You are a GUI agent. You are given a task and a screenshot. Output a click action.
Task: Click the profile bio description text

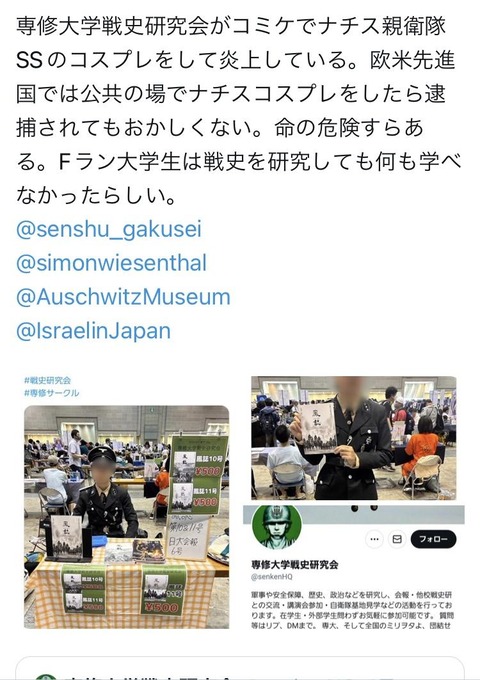(x=352, y=610)
